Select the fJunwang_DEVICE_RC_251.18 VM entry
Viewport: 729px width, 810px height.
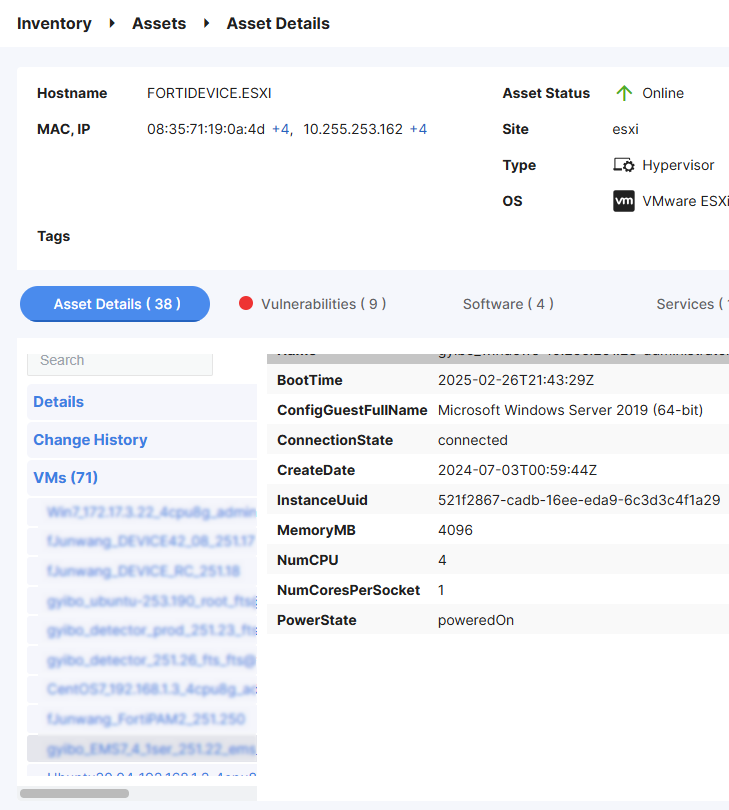click(x=142, y=571)
